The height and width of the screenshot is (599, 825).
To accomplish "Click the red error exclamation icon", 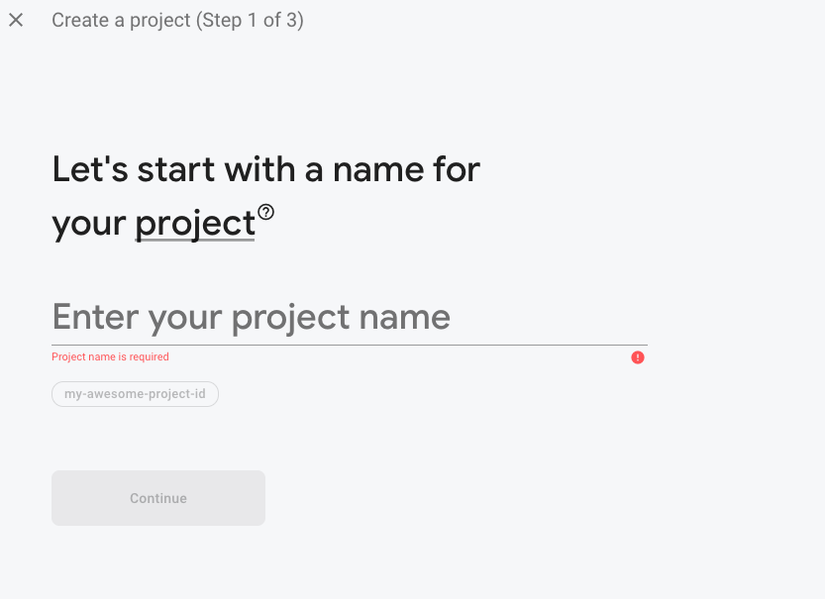I will coord(638,358).
